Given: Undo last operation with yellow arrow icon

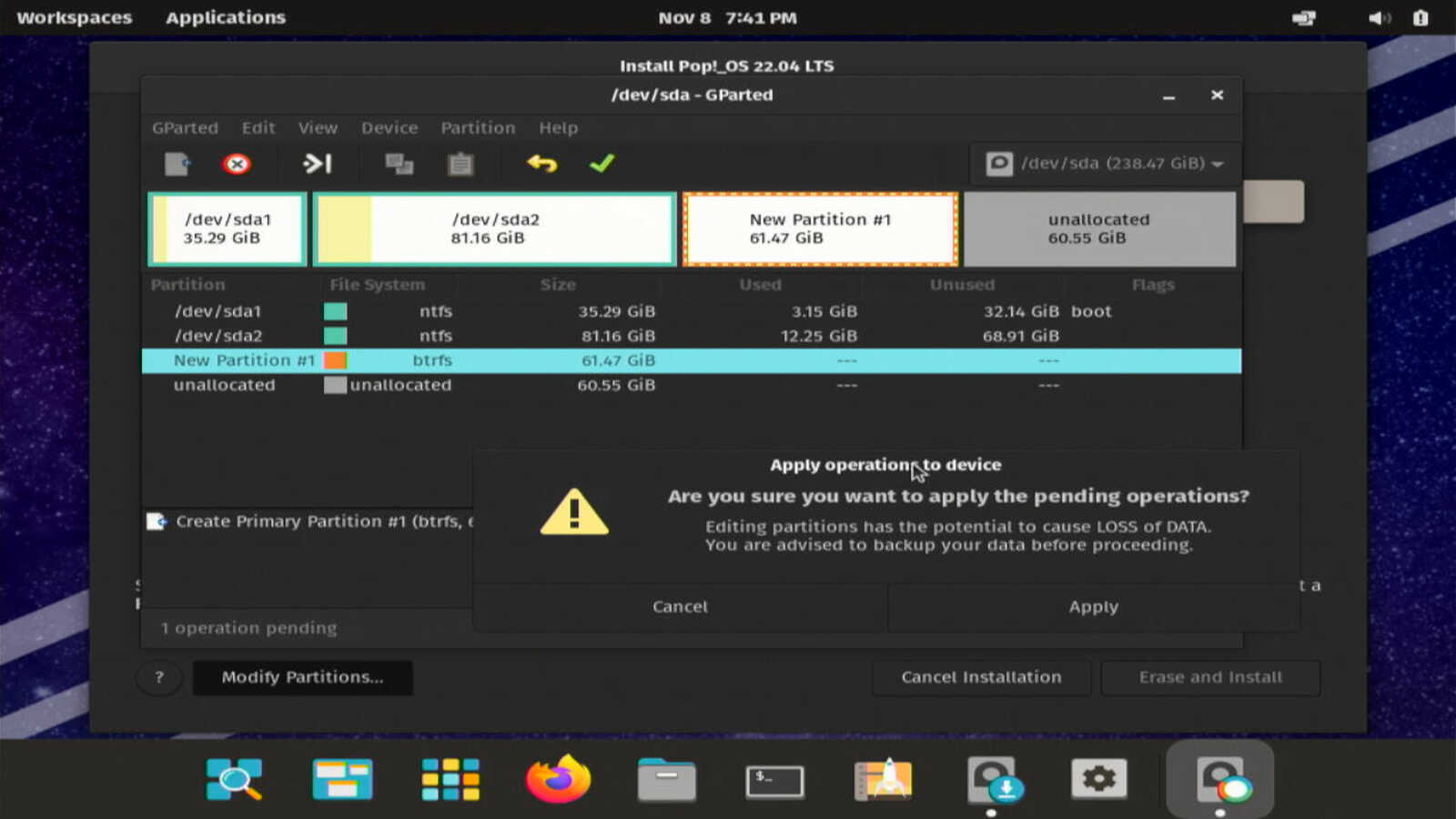Looking at the screenshot, I should point(542,164).
